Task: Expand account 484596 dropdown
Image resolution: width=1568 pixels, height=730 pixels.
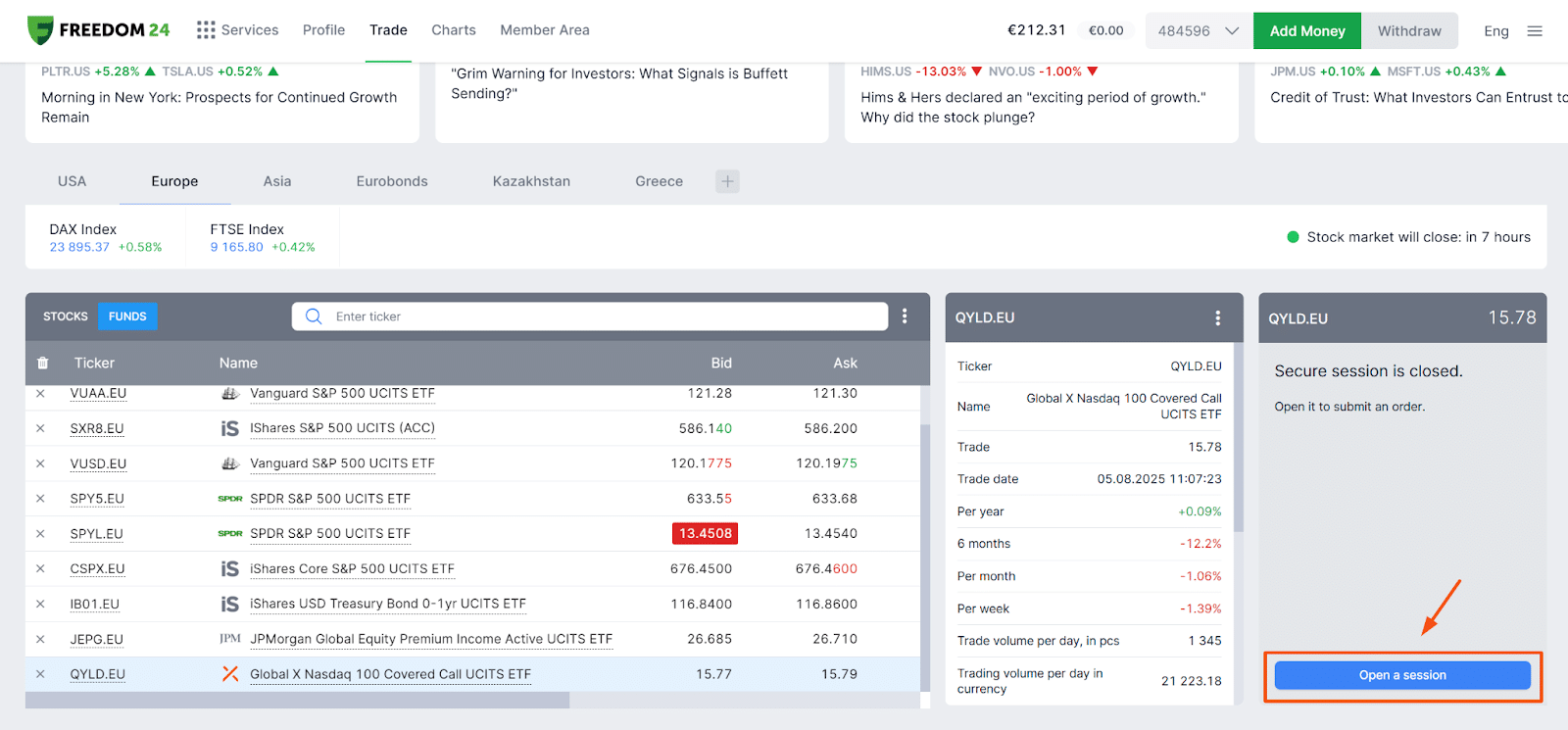Action: pyautogui.click(x=1199, y=31)
